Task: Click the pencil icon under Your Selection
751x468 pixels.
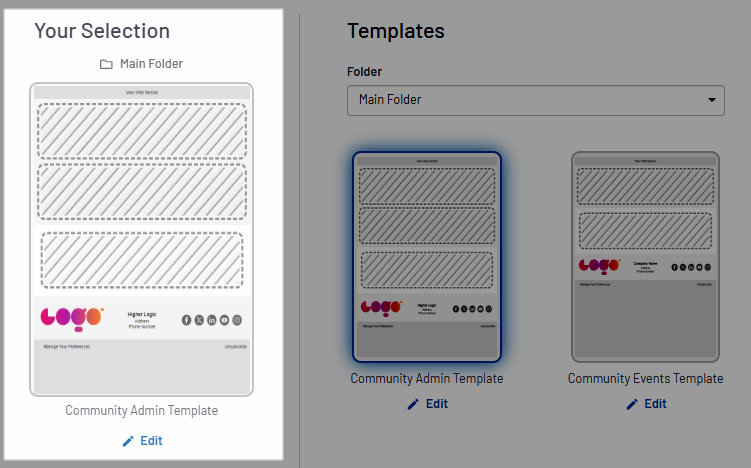Action: (x=127, y=441)
